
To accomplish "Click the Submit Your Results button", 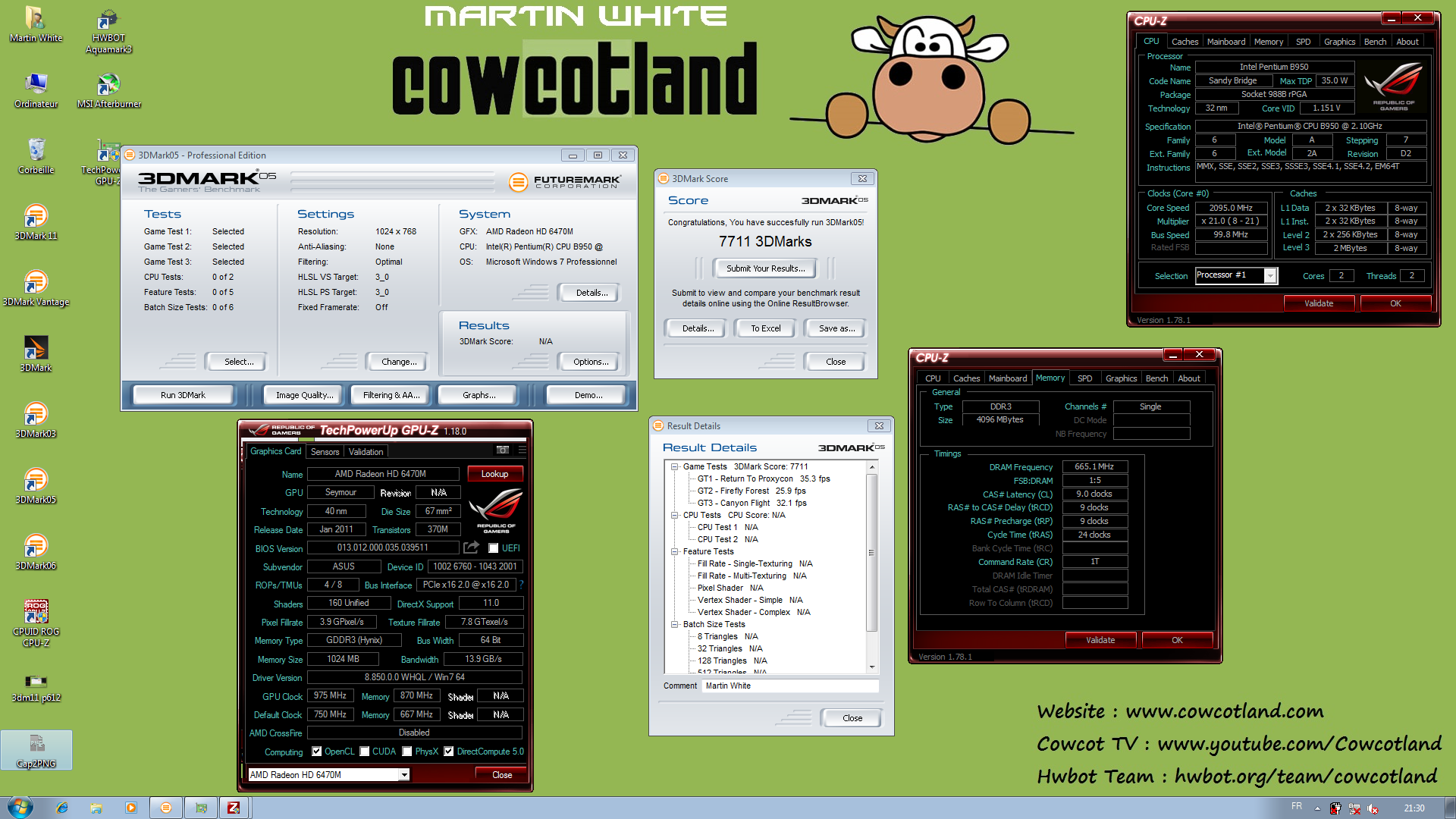I will click(765, 268).
